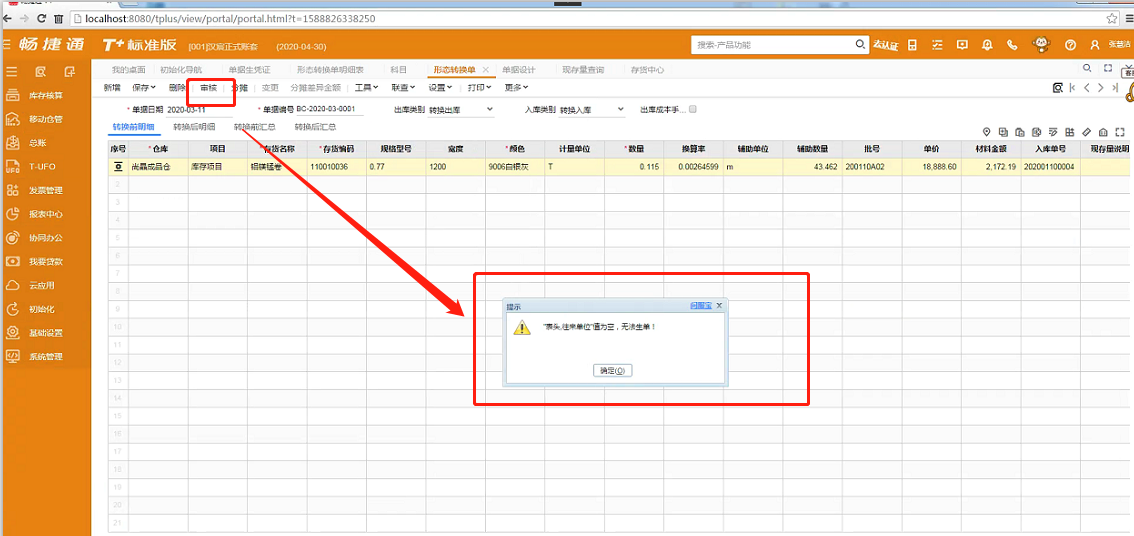Click the 新增 toolbar button
Image resolution: width=1134 pixels, height=536 pixels.
pyautogui.click(x=111, y=88)
